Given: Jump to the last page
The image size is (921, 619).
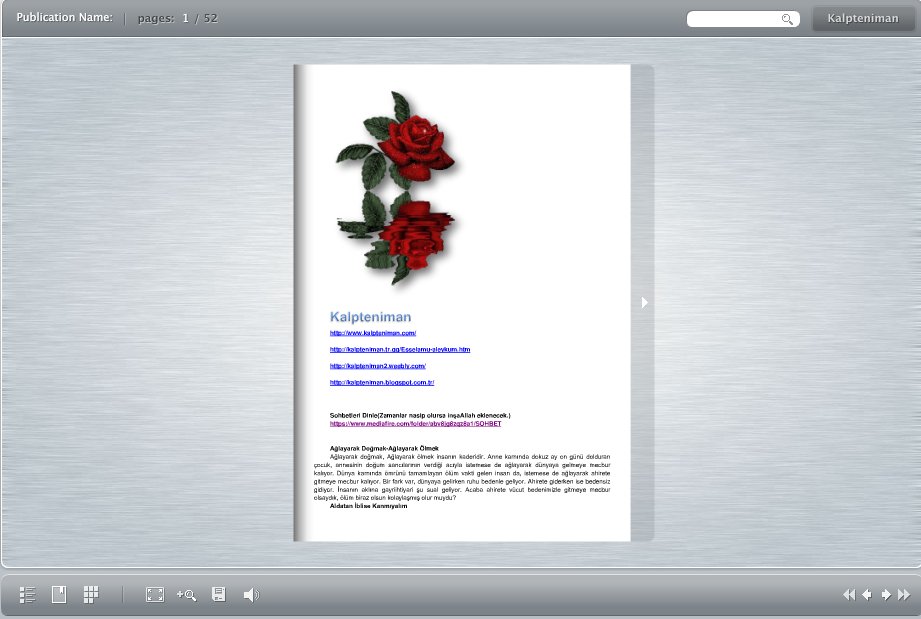Looking at the screenshot, I should pyautogui.click(x=904, y=595).
